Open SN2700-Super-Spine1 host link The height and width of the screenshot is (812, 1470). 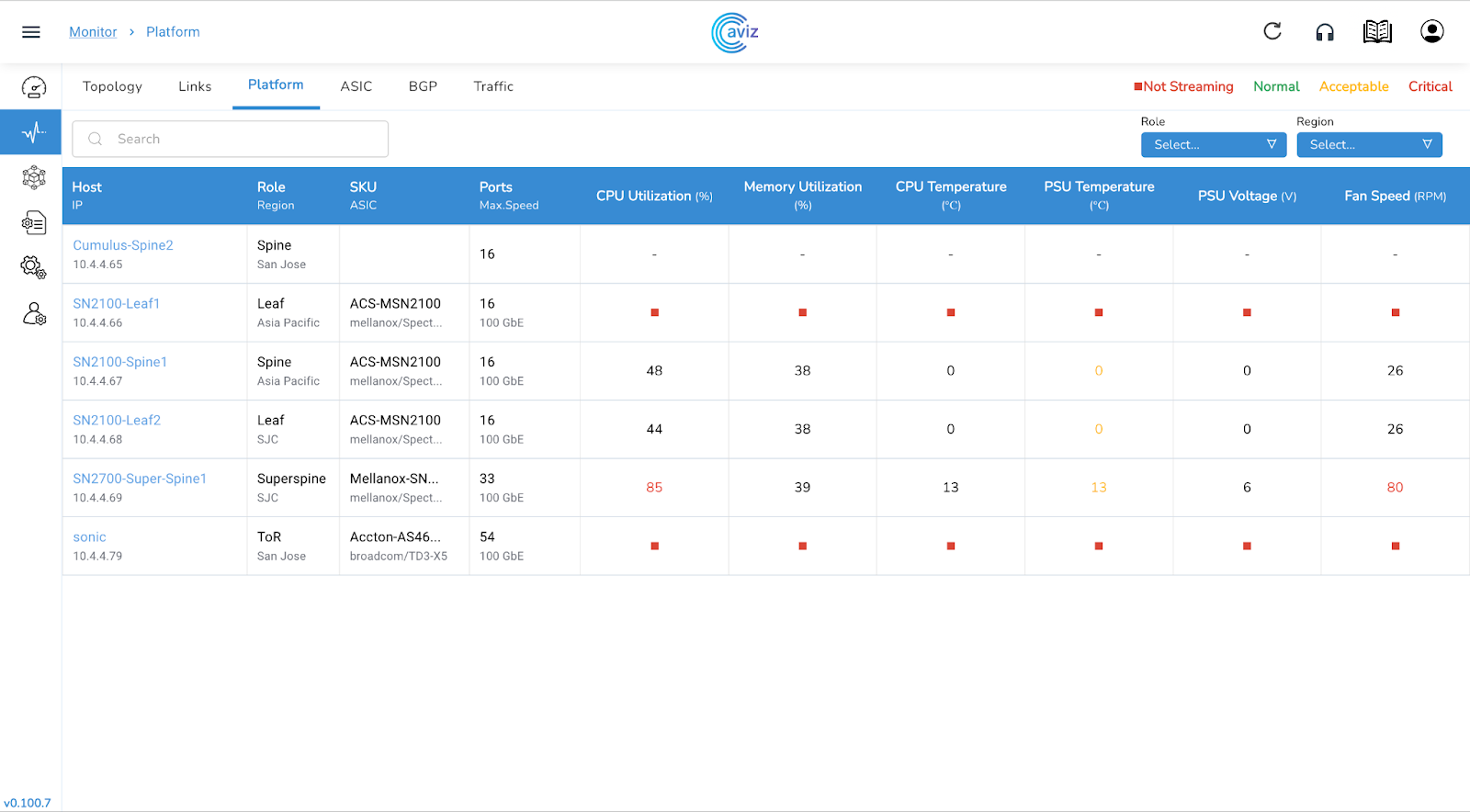140,479
